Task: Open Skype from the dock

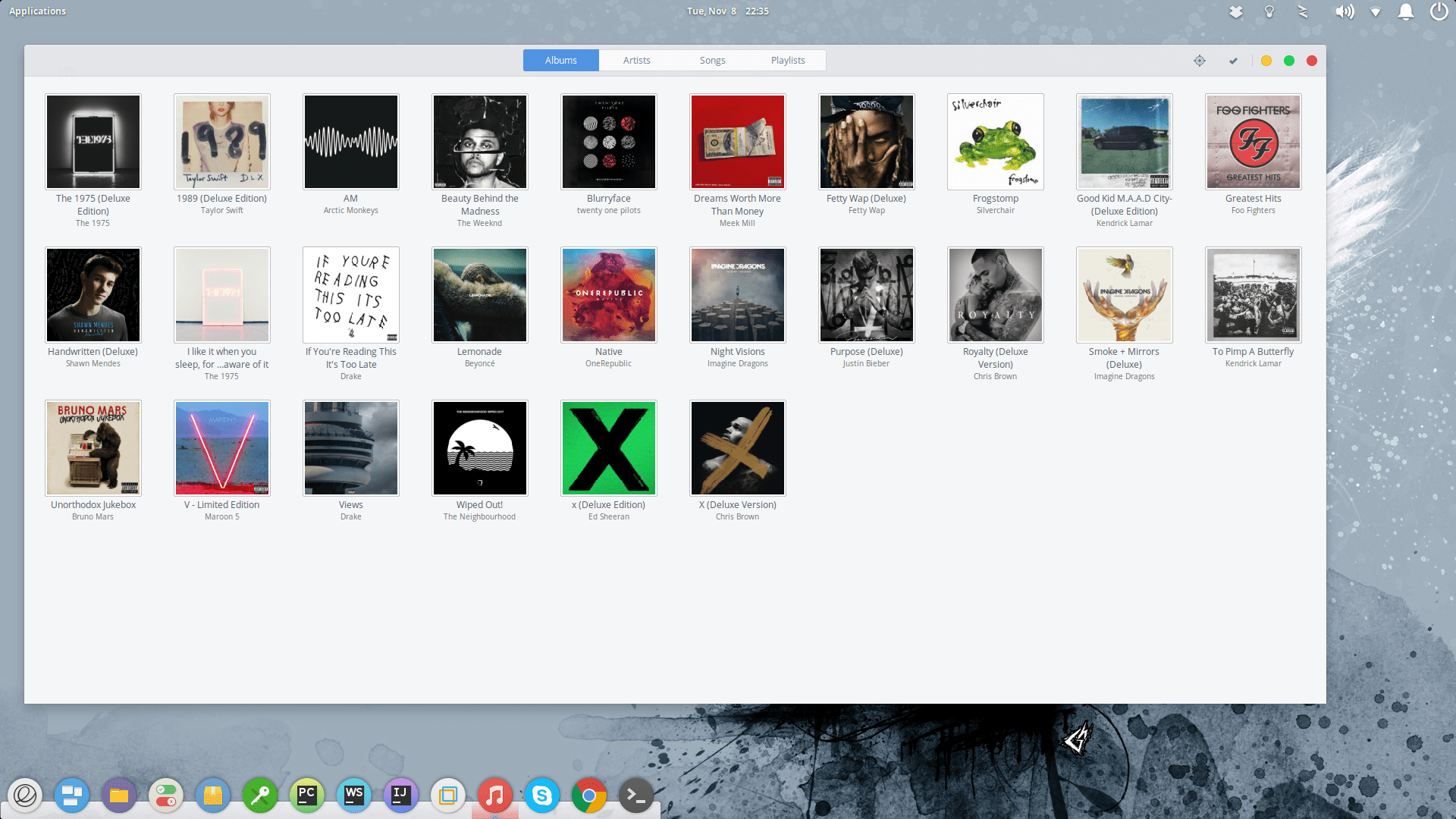Action: pos(542,795)
